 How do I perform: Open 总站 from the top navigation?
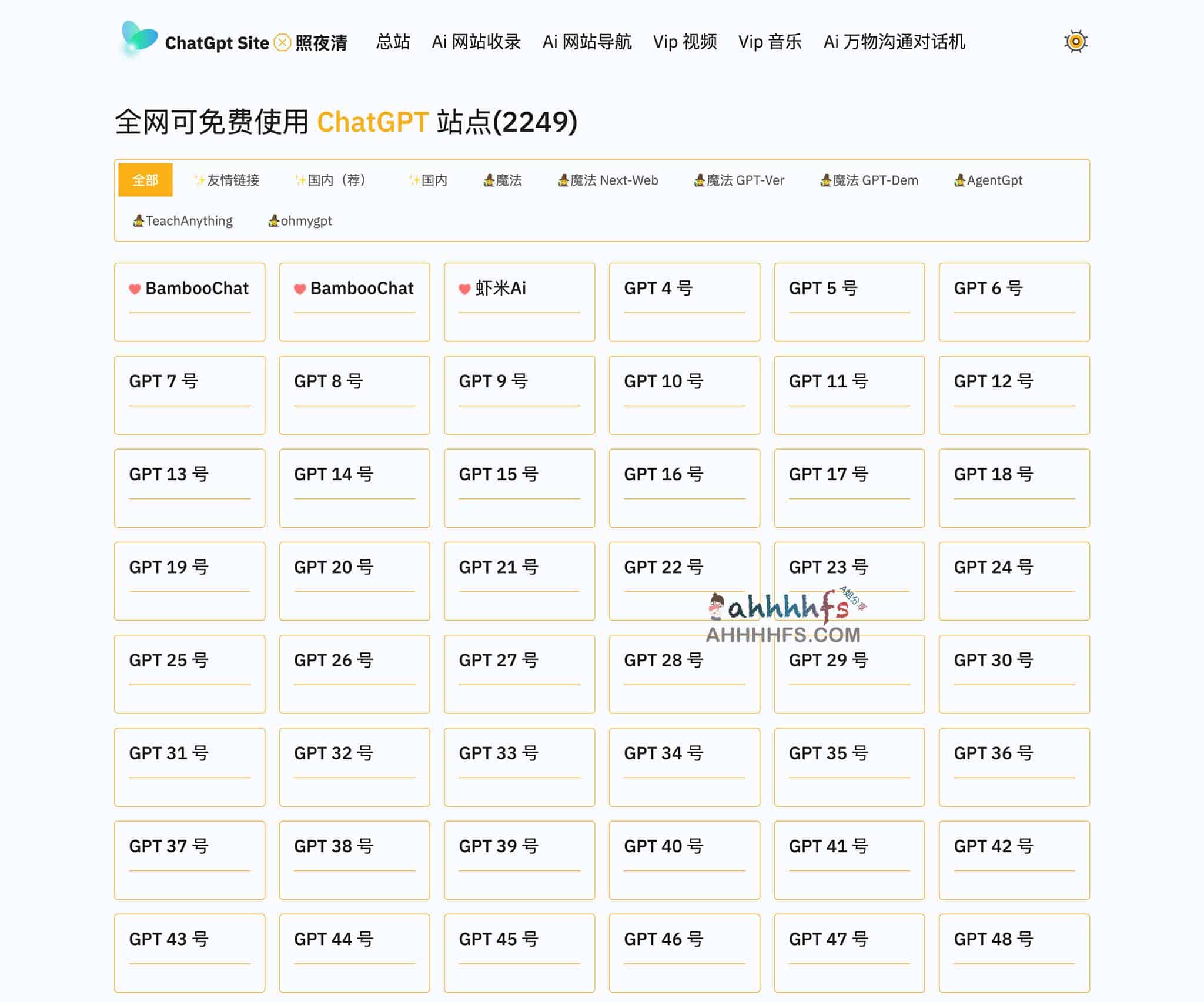pos(393,42)
